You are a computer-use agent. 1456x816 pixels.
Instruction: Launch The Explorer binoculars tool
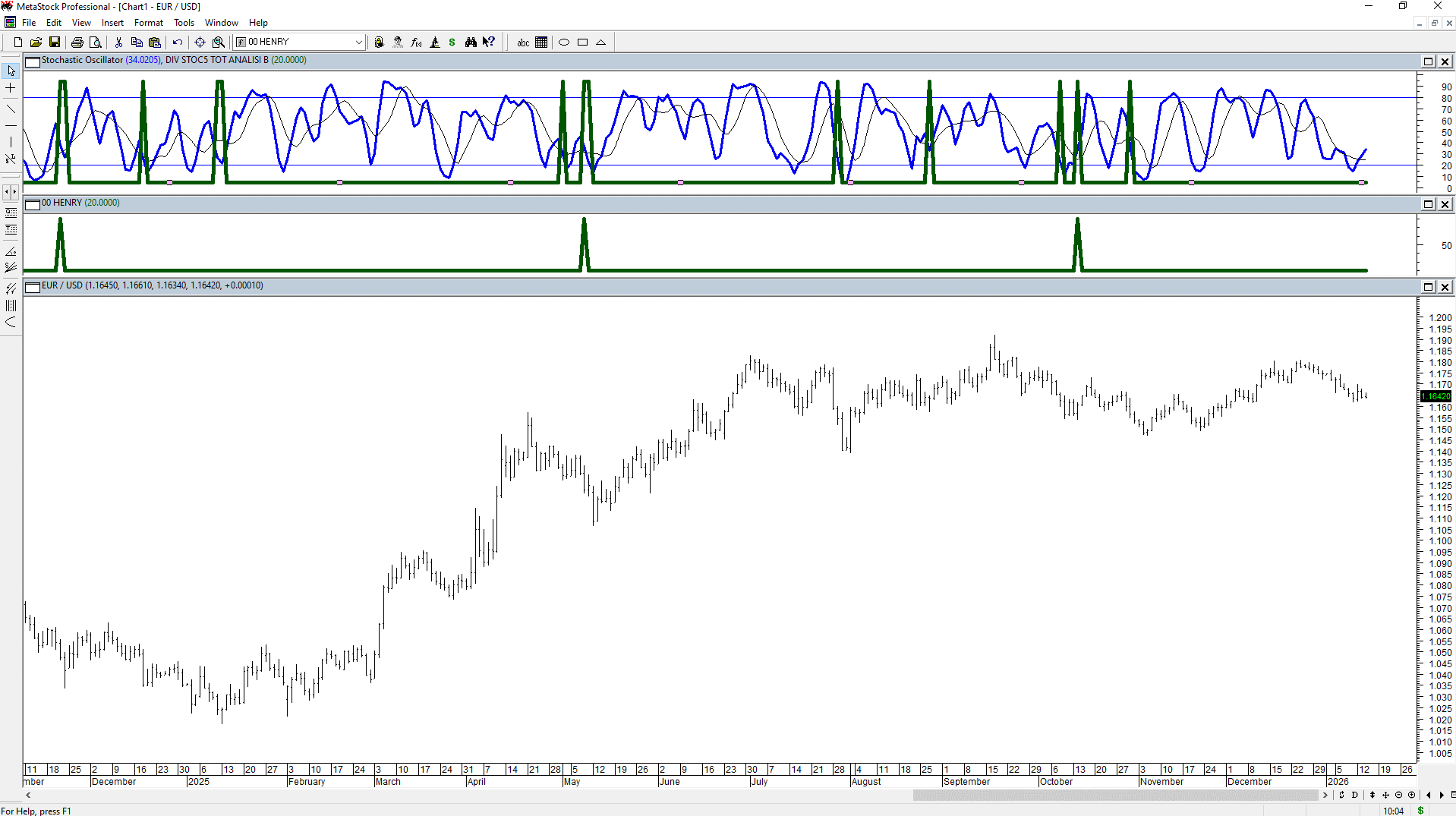click(x=471, y=43)
